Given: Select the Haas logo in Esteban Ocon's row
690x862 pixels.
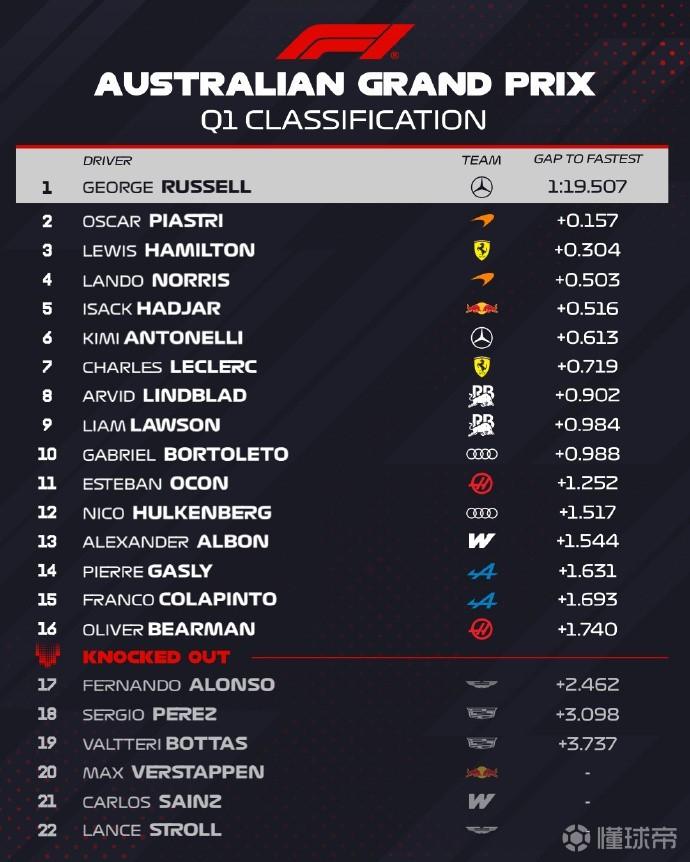Looking at the screenshot, I should (x=481, y=484).
